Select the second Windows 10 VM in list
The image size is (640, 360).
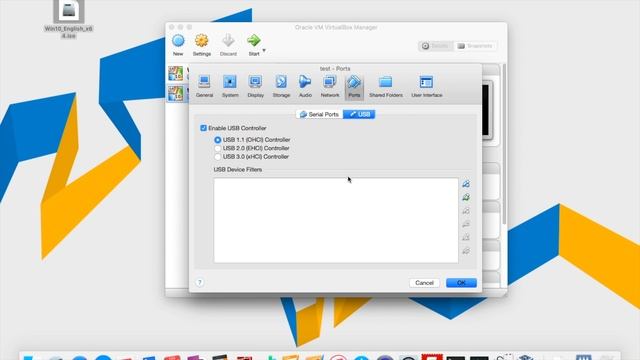coord(176,93)
